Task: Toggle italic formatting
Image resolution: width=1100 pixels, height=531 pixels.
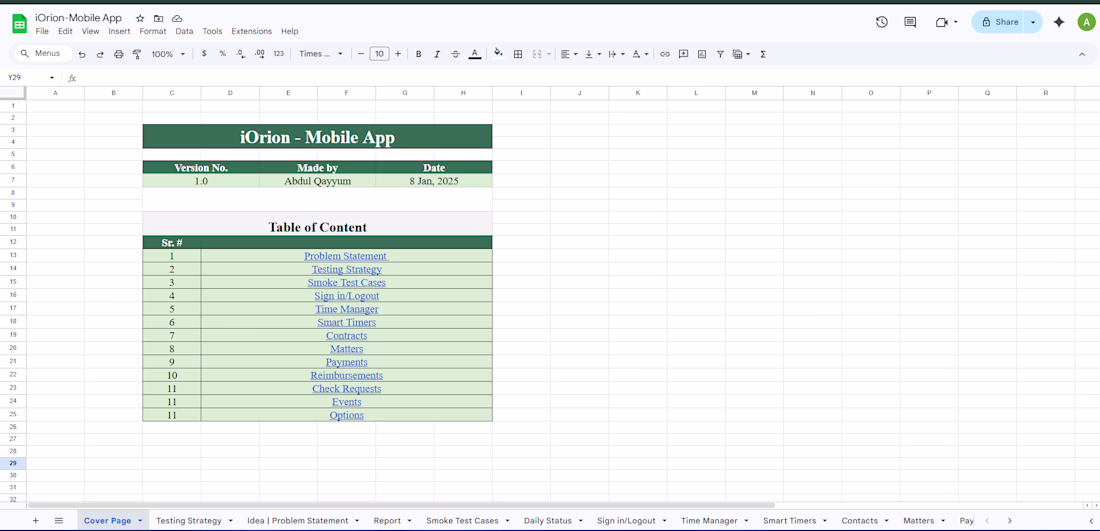Action: pyautogui.click(x=437, y=54)
